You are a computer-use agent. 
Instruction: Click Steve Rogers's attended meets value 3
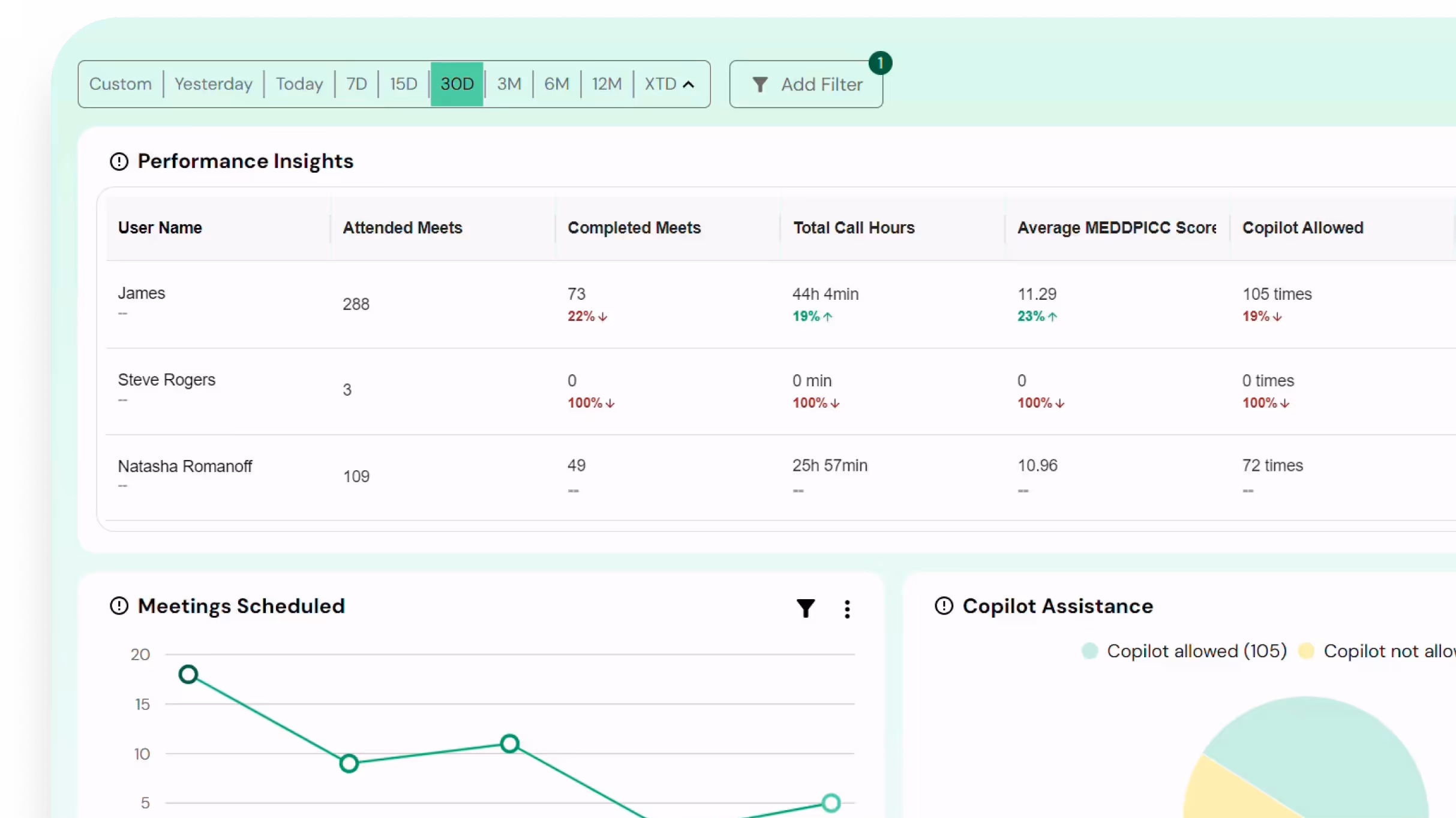(347, 390)
